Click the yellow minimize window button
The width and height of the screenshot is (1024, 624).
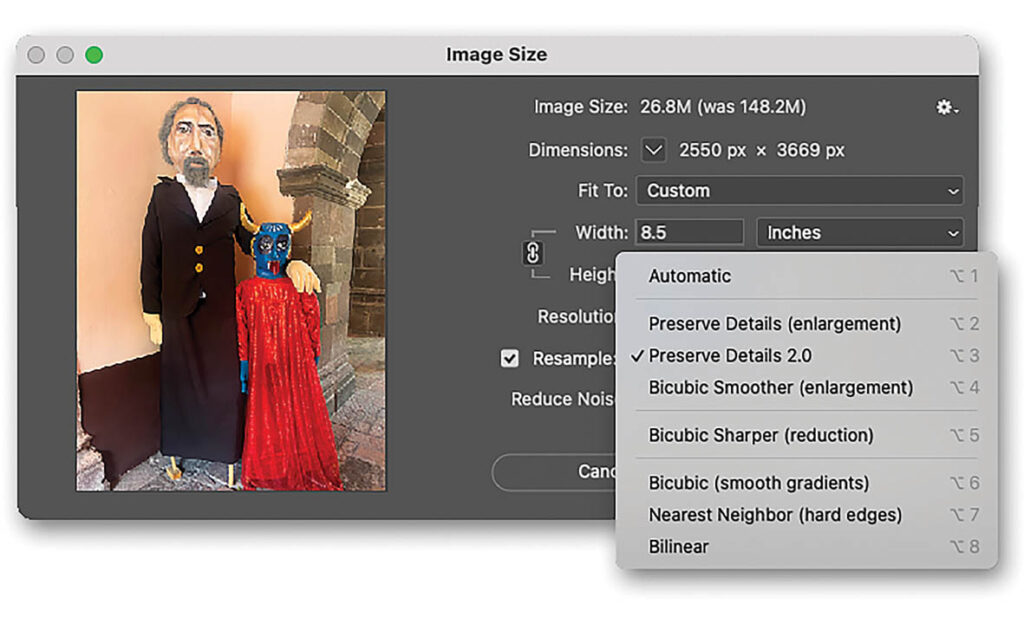(x=65, y=55)
